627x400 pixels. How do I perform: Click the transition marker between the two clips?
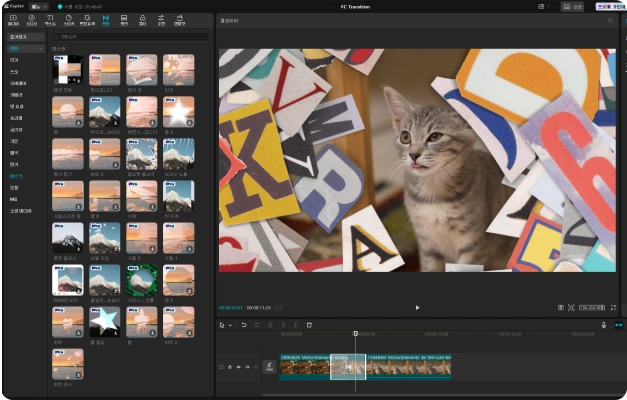coord(348,367)
